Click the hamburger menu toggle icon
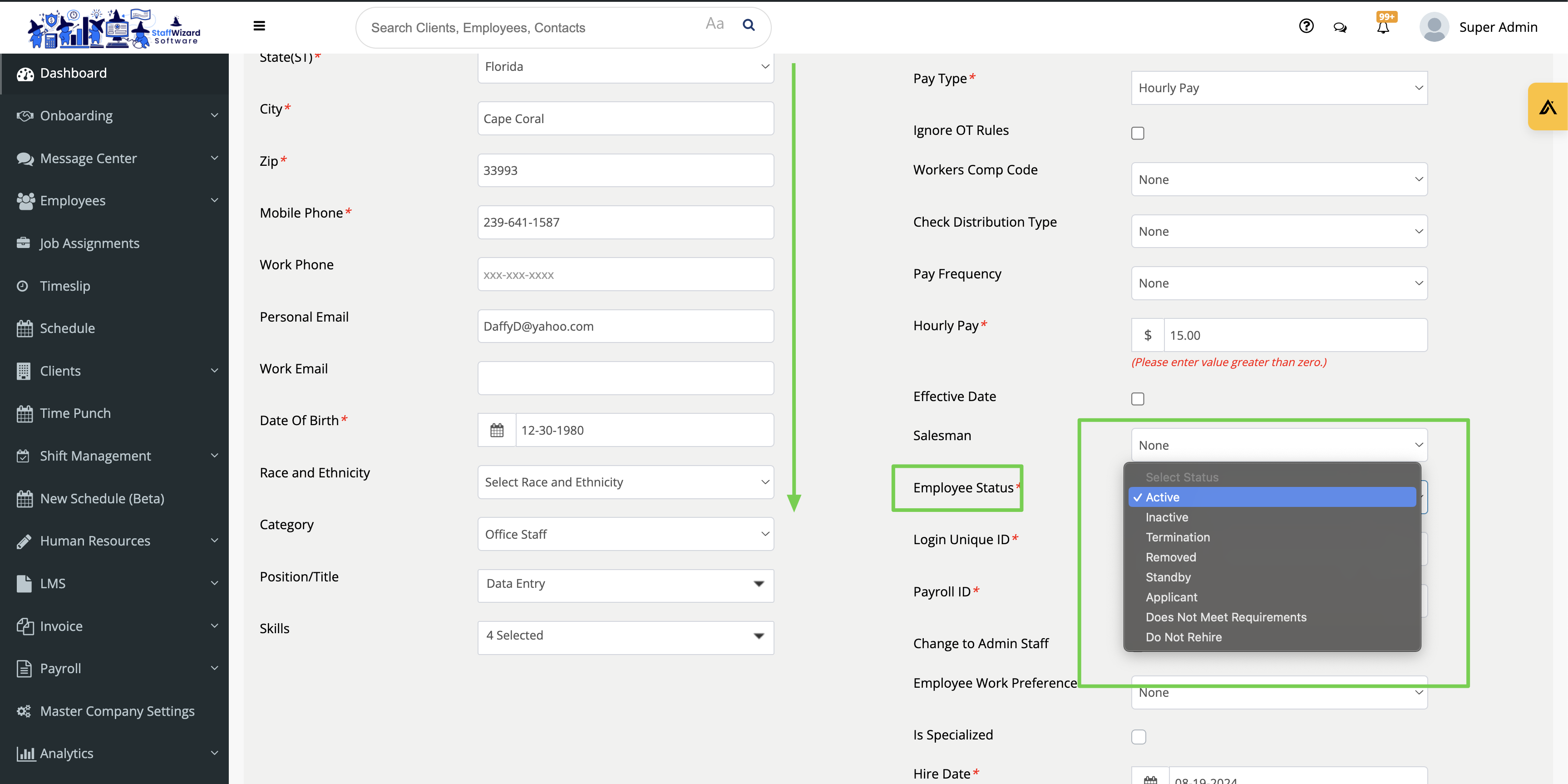 pyautogui.click(x=259, y=25)
